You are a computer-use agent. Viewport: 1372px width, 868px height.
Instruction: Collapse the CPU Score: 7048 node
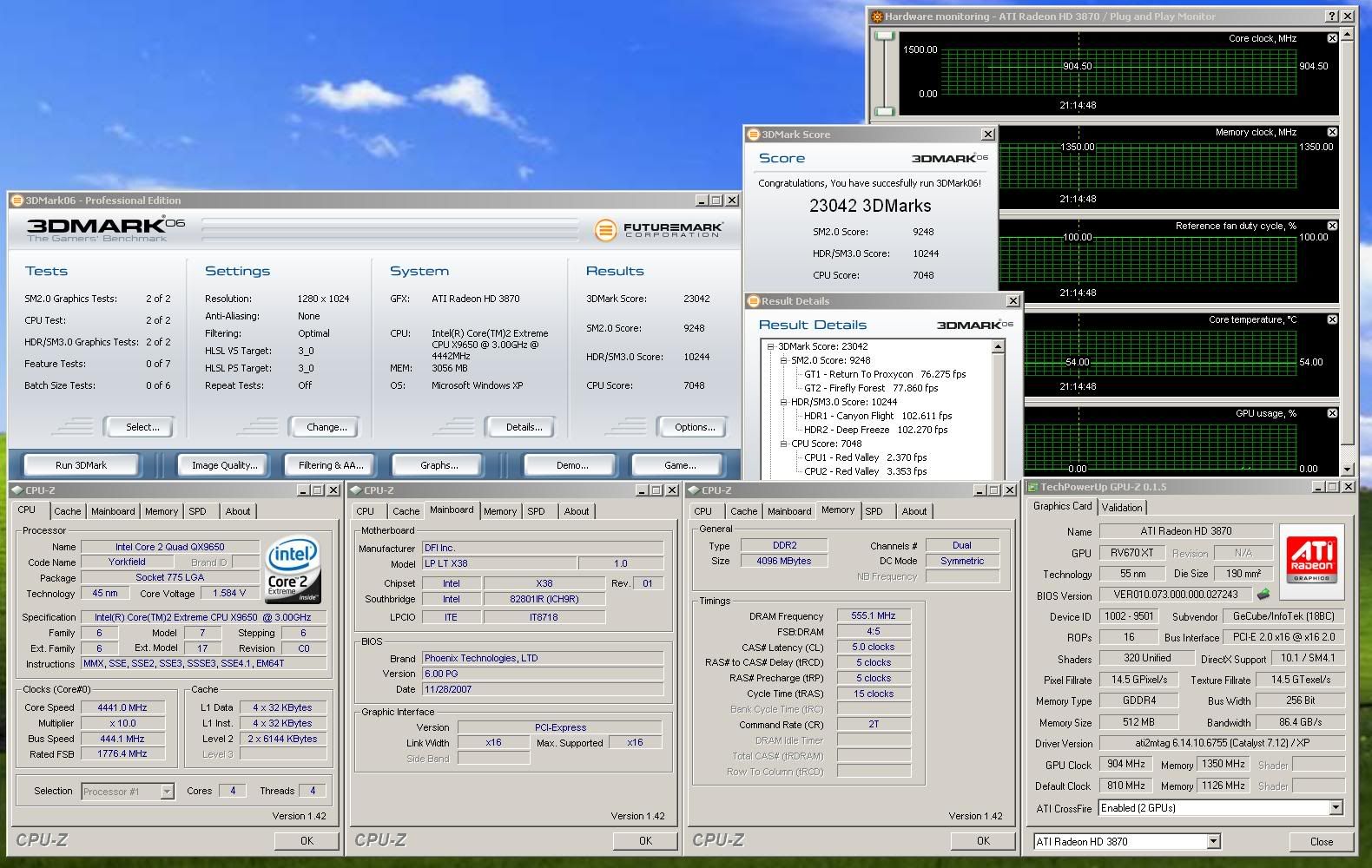pyautogui.click(x=783, y=444)
